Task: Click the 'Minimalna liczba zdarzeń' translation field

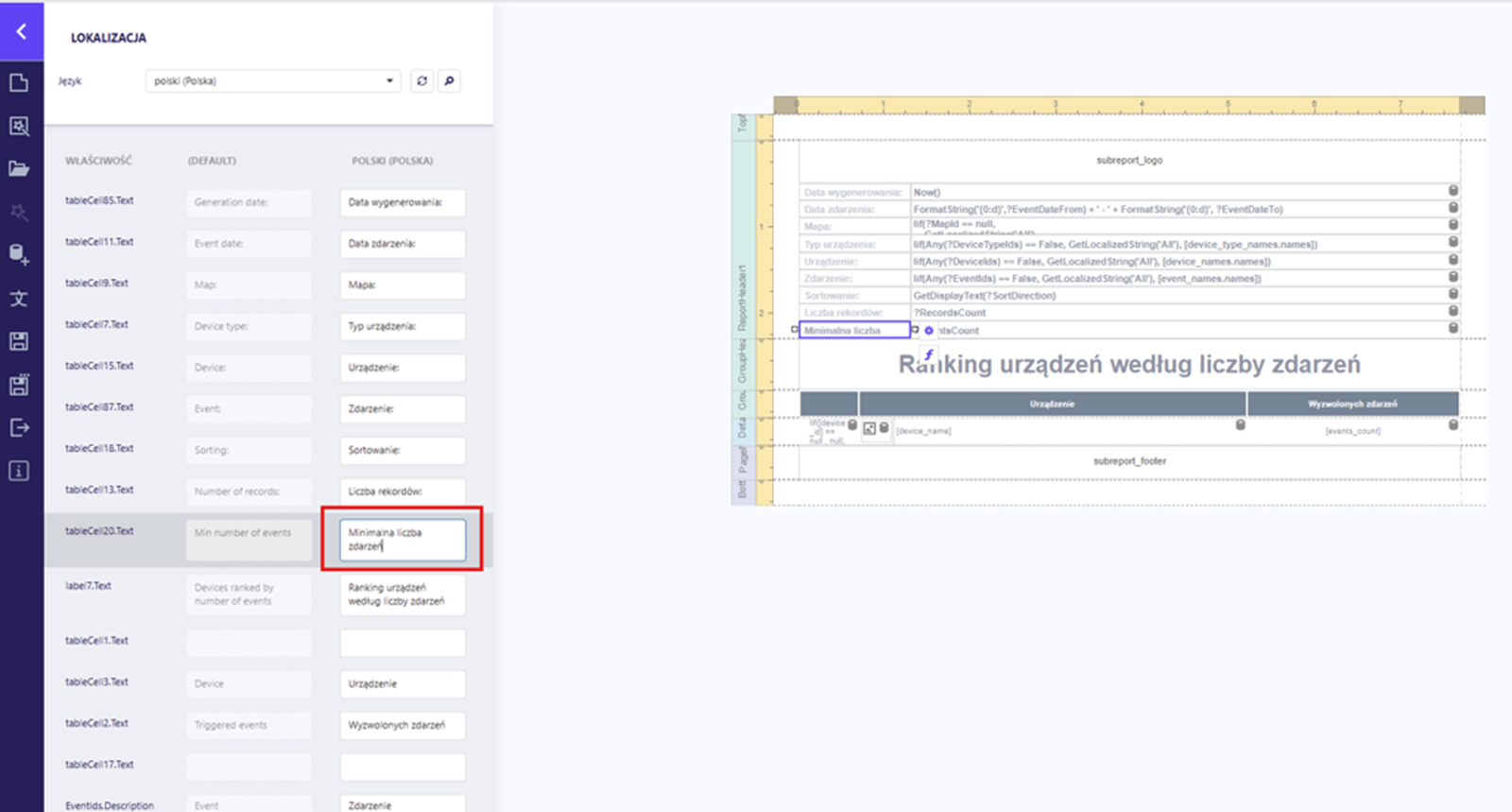Action: tap(402, 540)
